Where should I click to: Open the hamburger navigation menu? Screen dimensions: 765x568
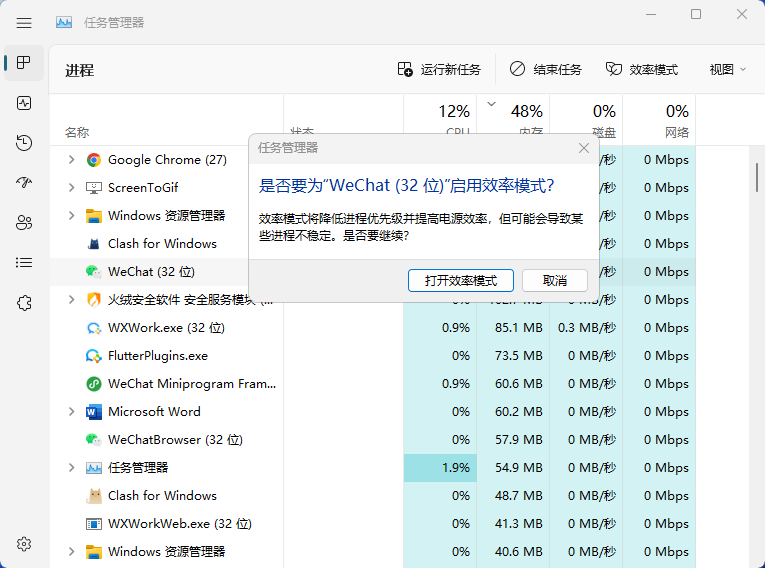[x=23, y=23]
